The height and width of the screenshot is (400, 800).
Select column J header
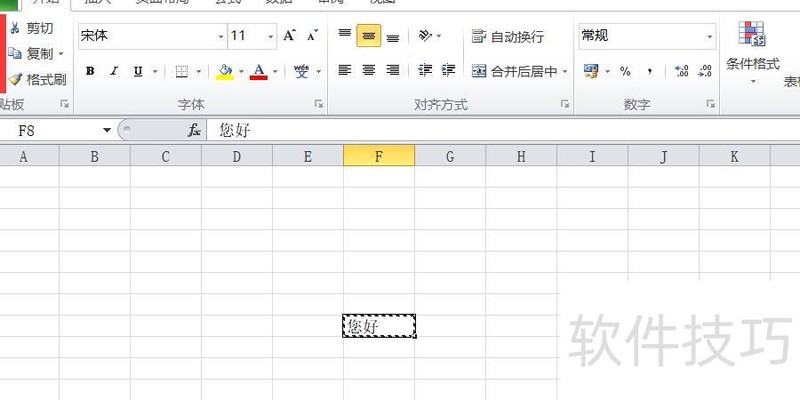point(663,156)
